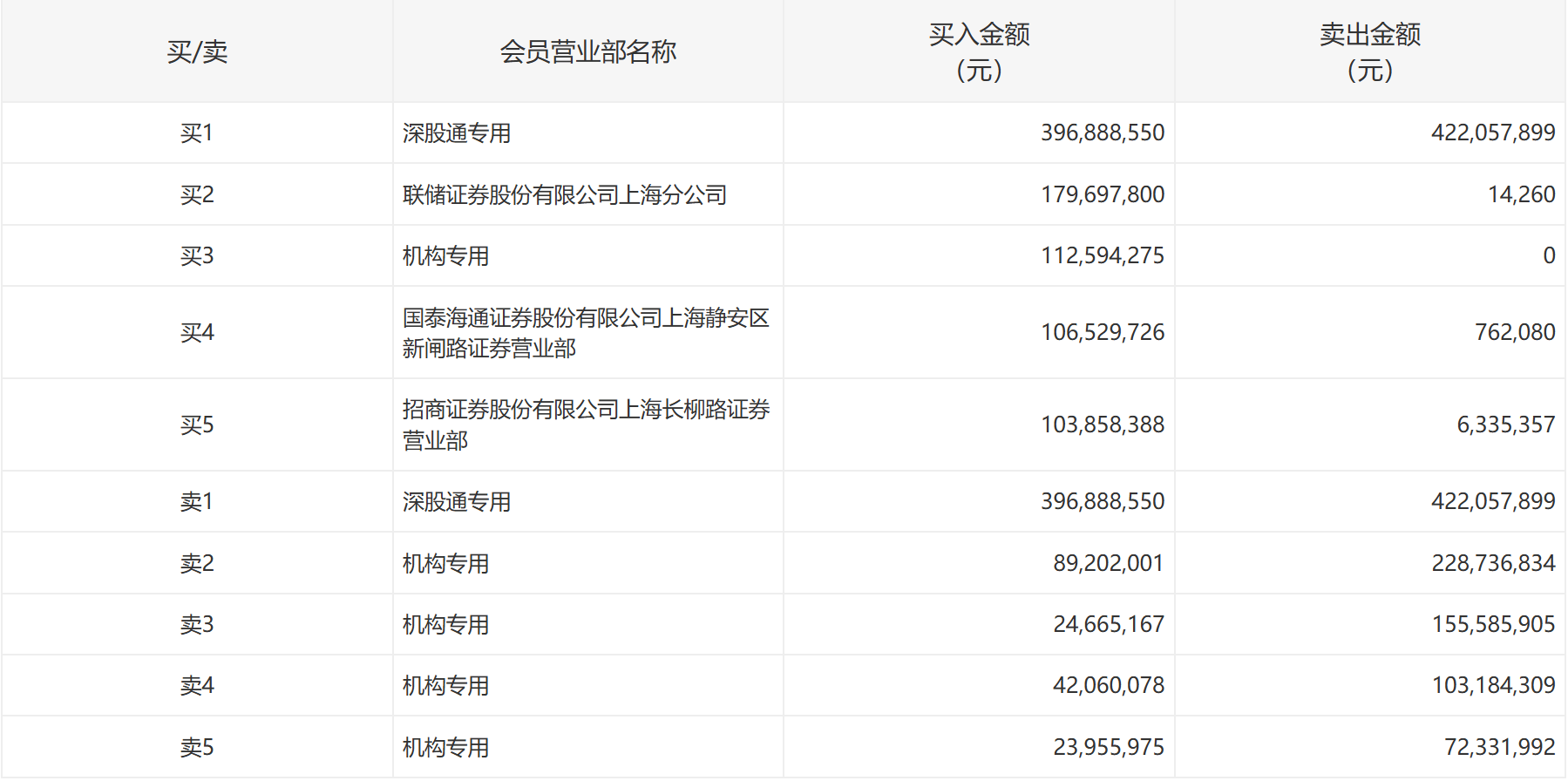Select 联储证券股份有限公司上海分公司 name cell
1568x781 pixels.
565,194
